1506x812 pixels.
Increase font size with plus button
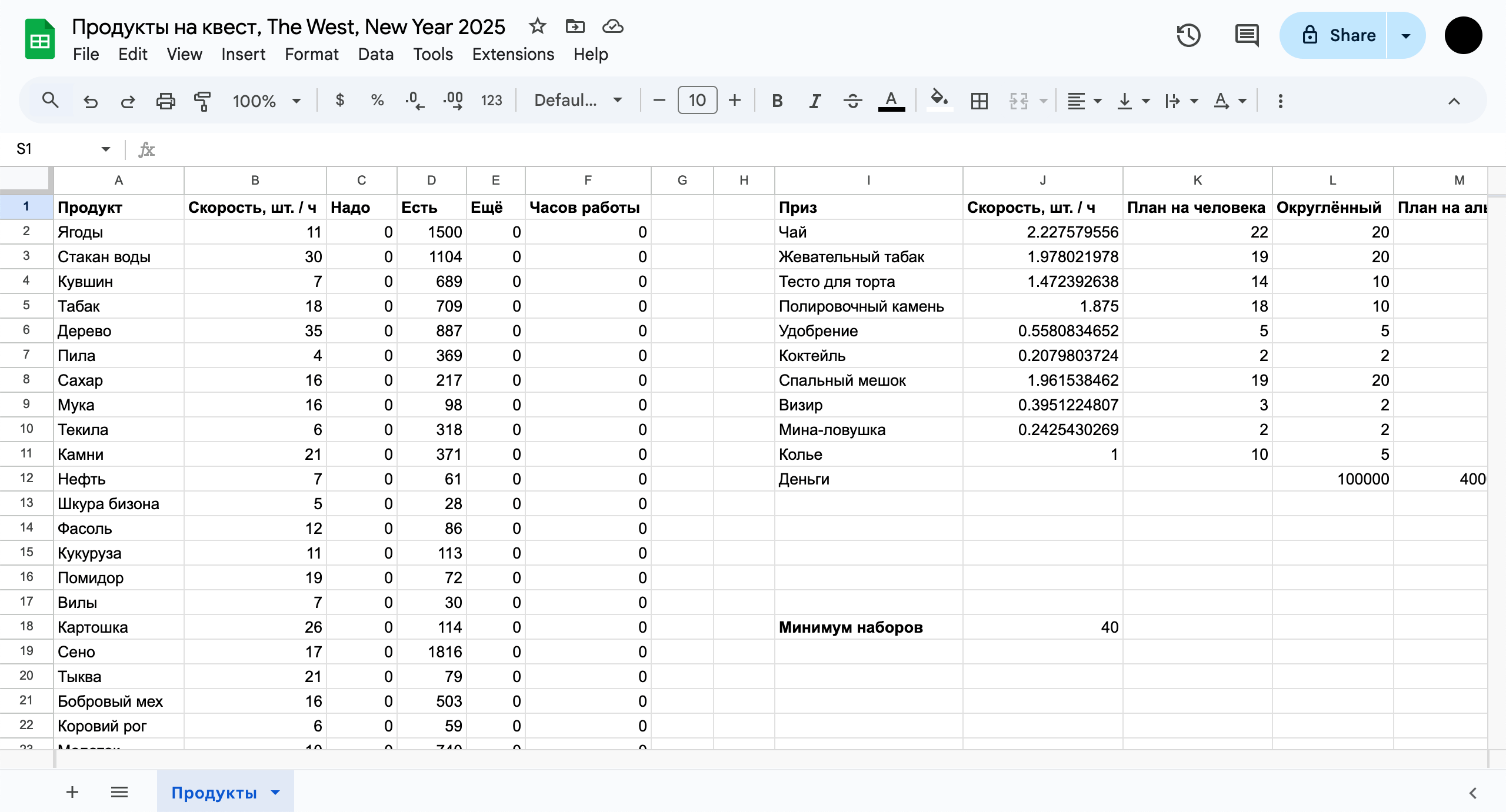(734, 101)
